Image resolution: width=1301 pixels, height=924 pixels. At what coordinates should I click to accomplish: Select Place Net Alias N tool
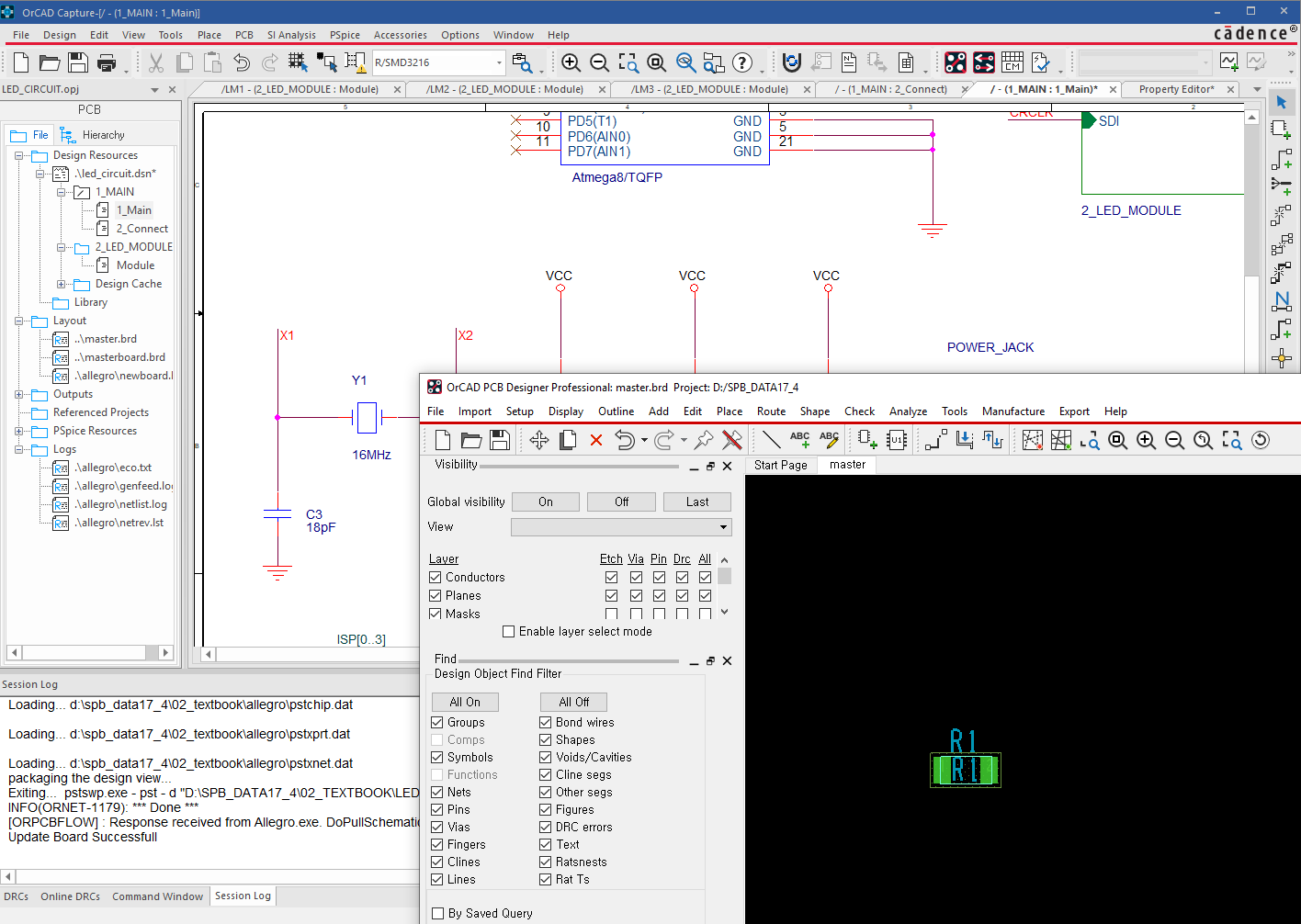[1282, 300]
